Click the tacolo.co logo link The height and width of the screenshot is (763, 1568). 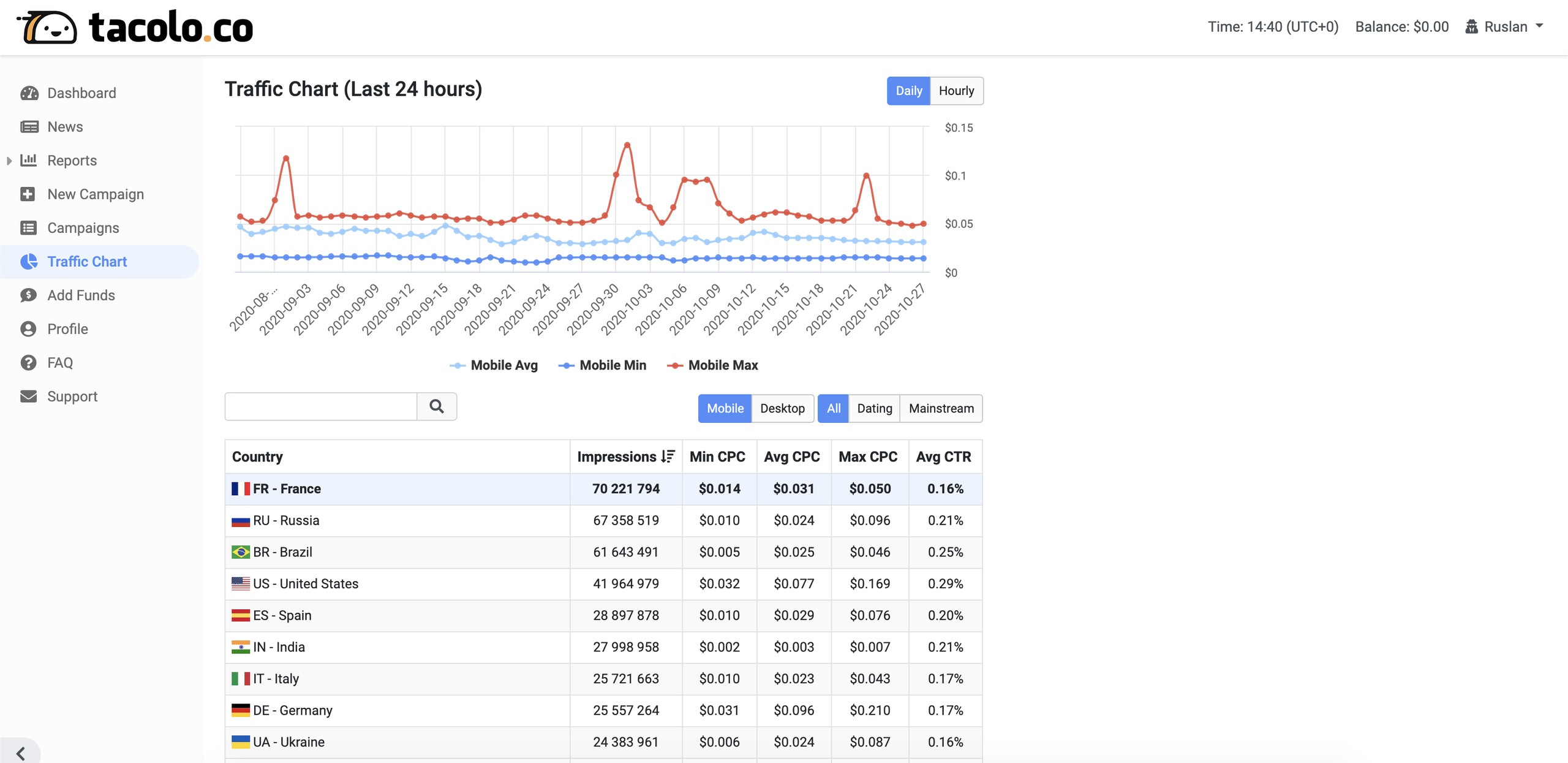coord(136,27)
